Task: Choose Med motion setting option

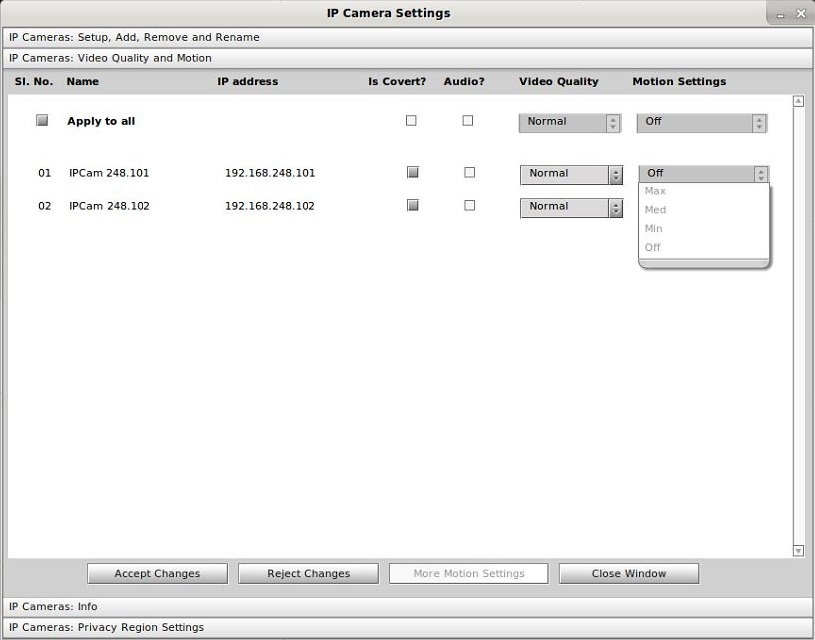Action: coord(656,210)
